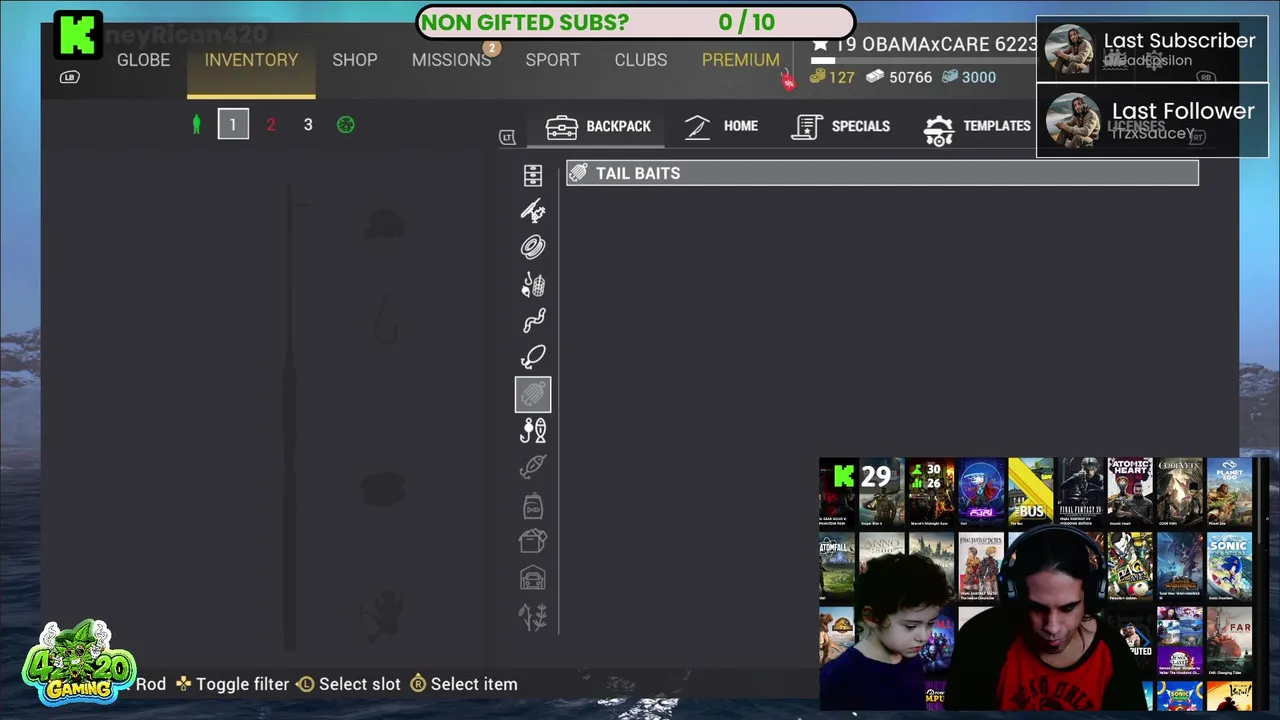1280x720 pixels.
Task: Open the SHOP tab
Action: click(x=355, y=60)
